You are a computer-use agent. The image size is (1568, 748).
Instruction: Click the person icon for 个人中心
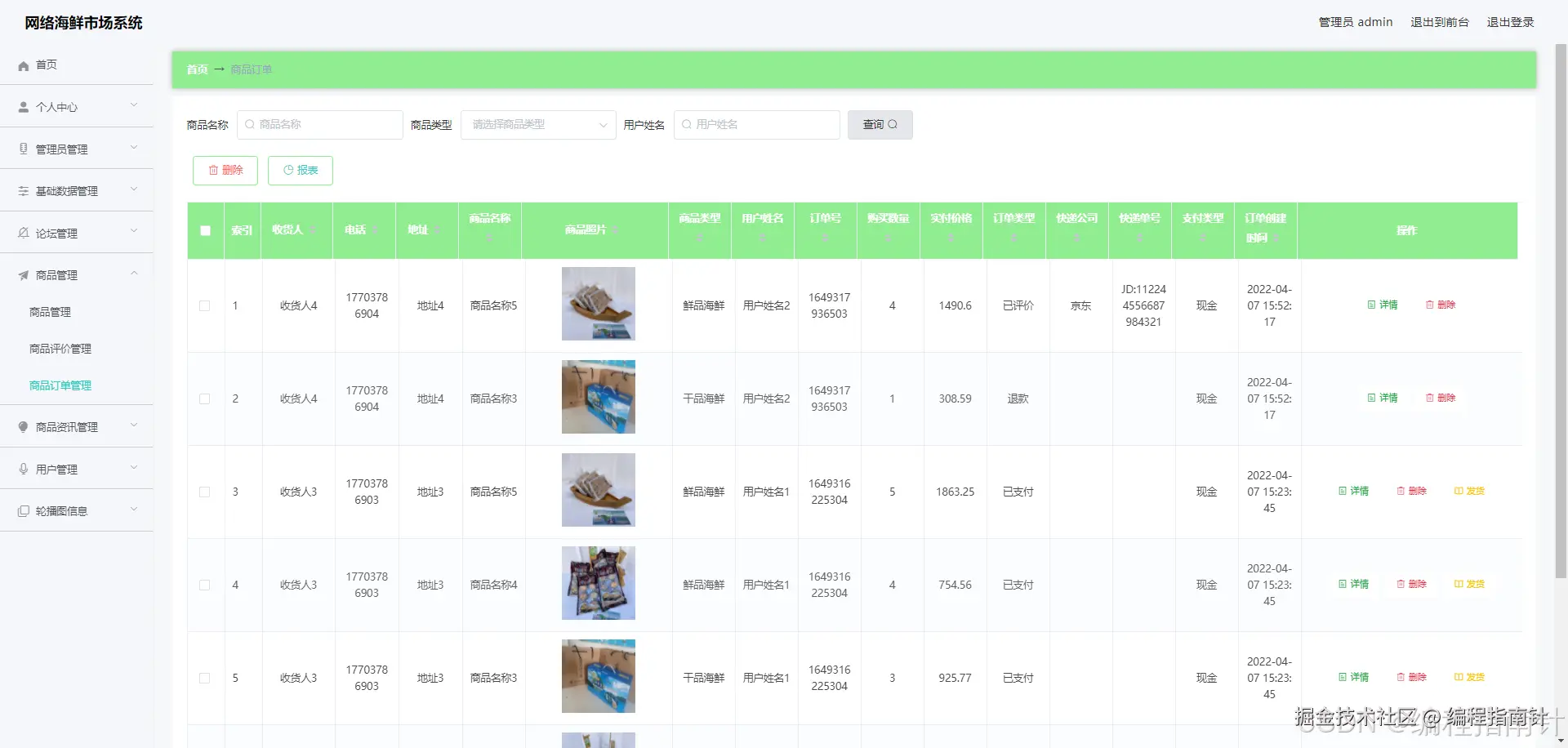pos(24,107)
